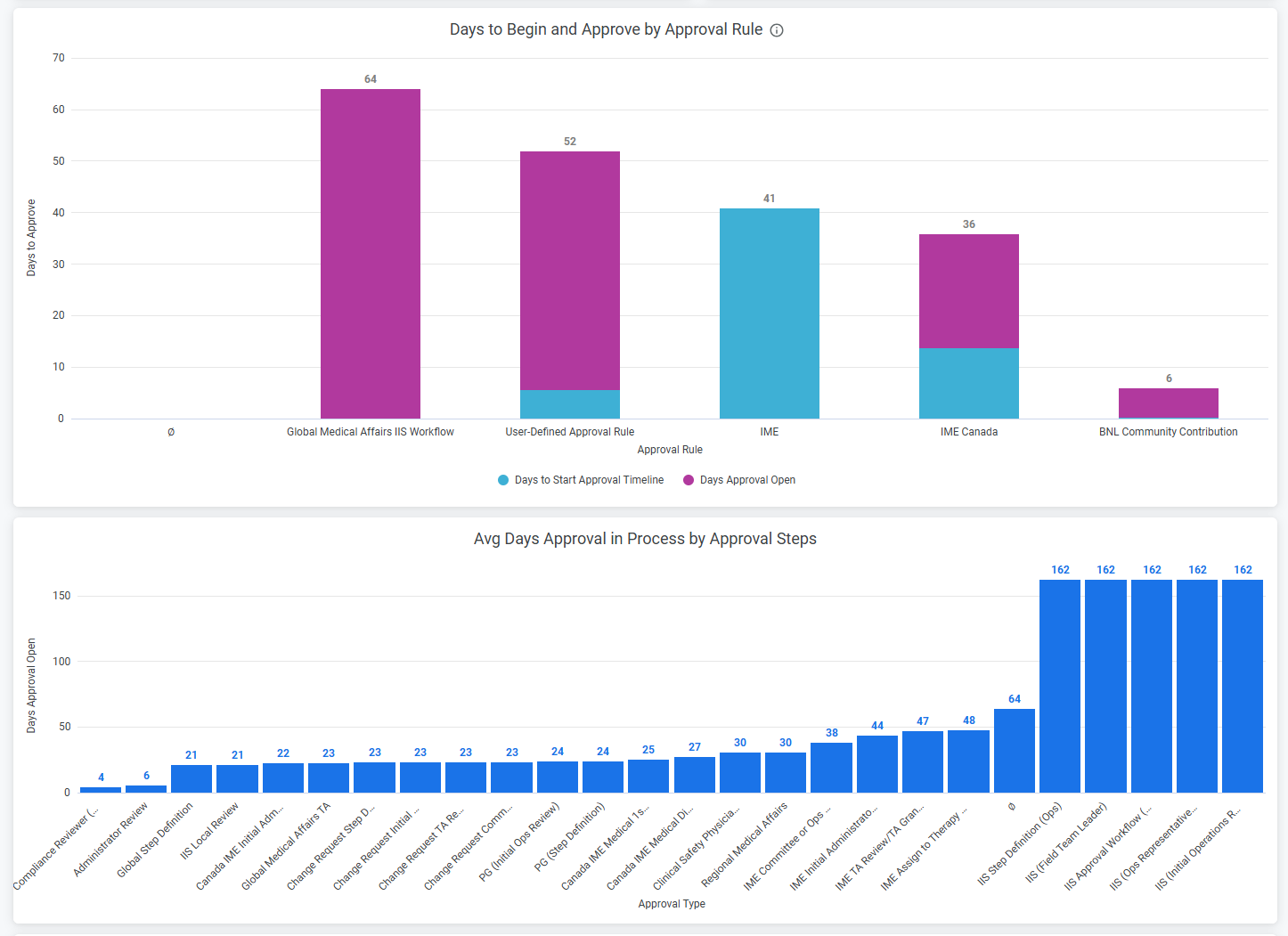Click the 'Avg Days Approval in Process by Approval Steps' title
The image size is (1288, 936).
point(645,539)
